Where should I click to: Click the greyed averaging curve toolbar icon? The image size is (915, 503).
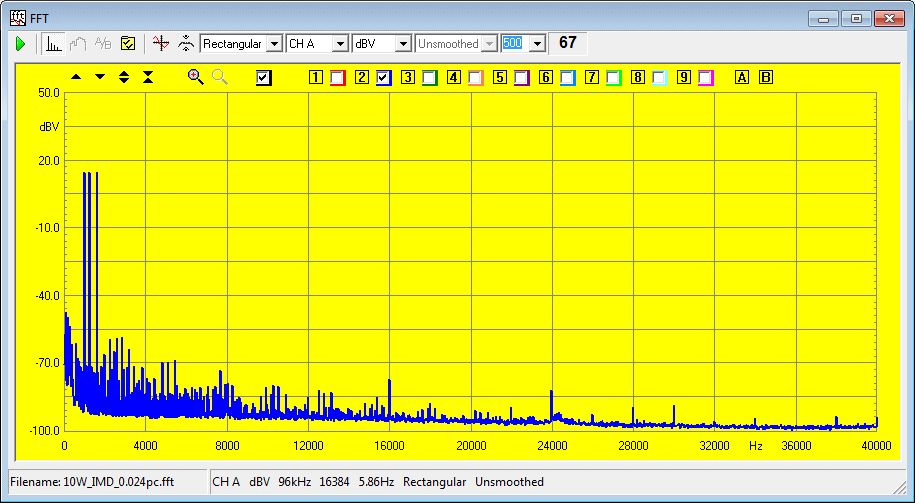pyautogui.click(x=78, y=44)
